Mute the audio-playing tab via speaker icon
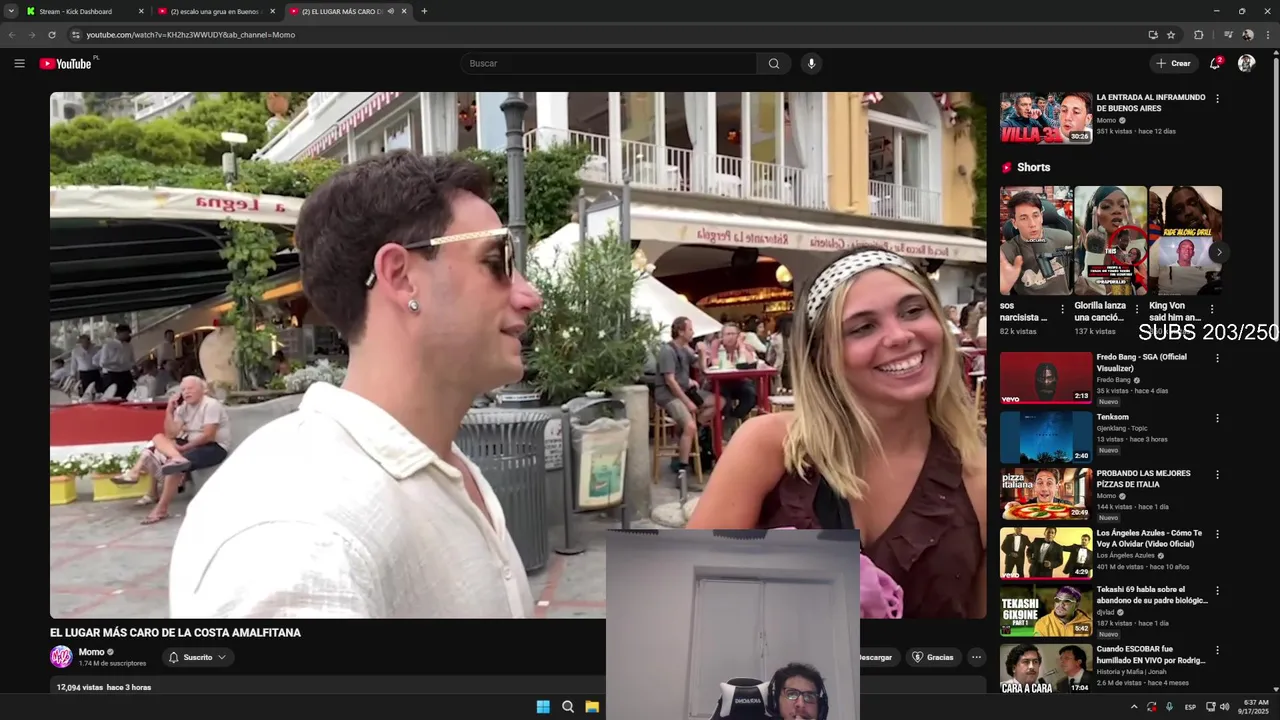 (390, 11)
